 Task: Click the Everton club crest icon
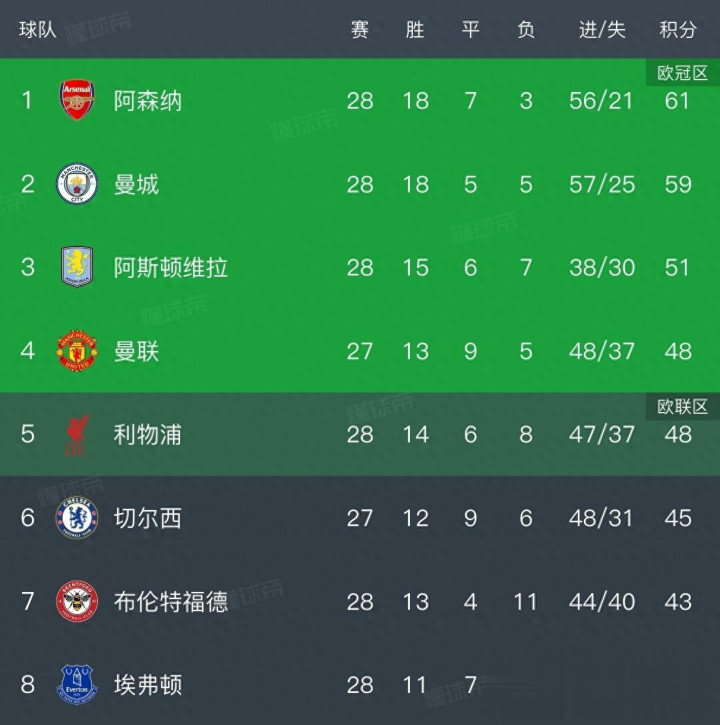click(x=77, y=685)
